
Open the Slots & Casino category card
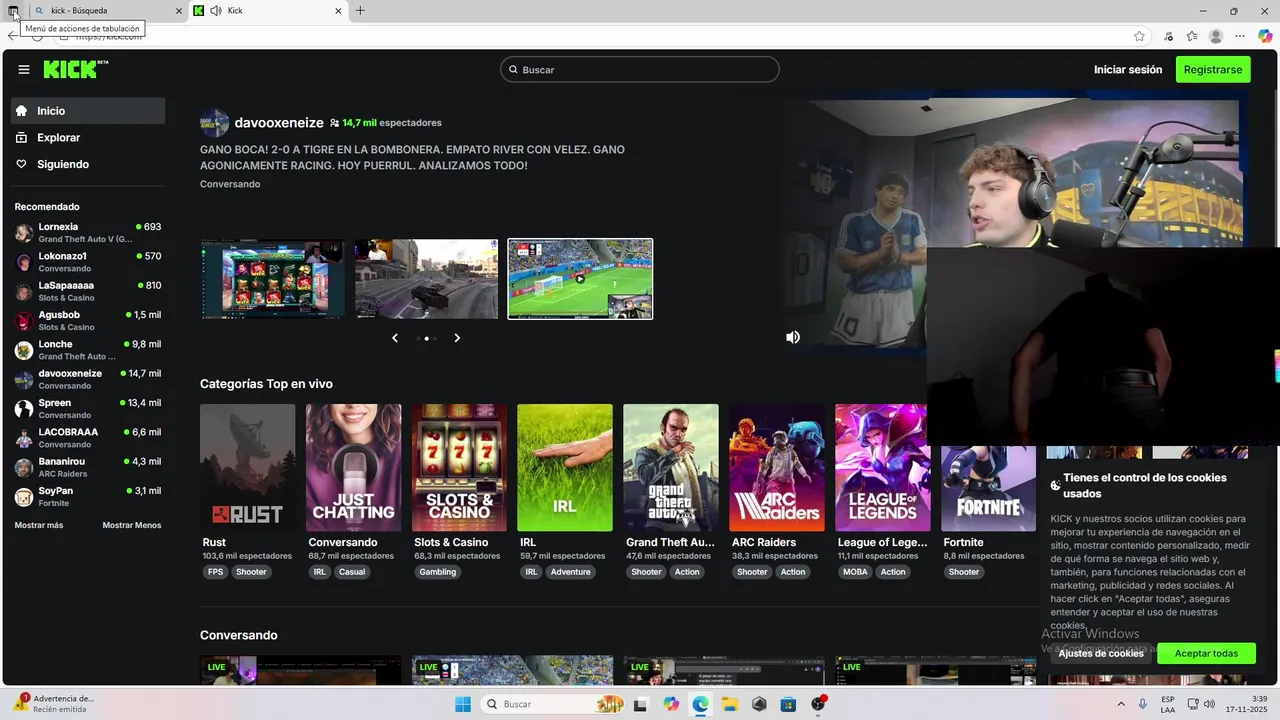click(459, 467)
